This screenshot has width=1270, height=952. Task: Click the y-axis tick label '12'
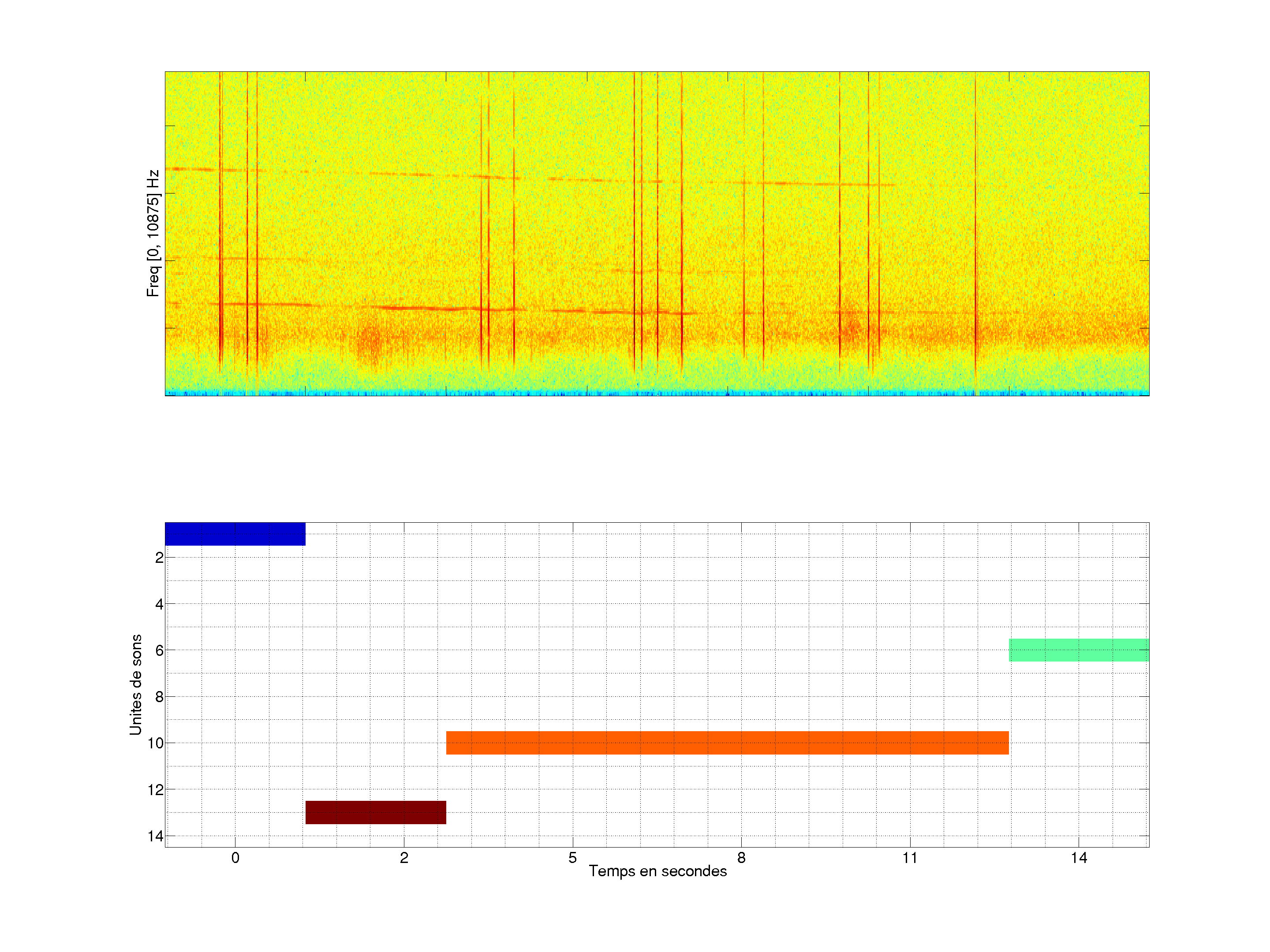pyautogui.click(x=156, y=790)
